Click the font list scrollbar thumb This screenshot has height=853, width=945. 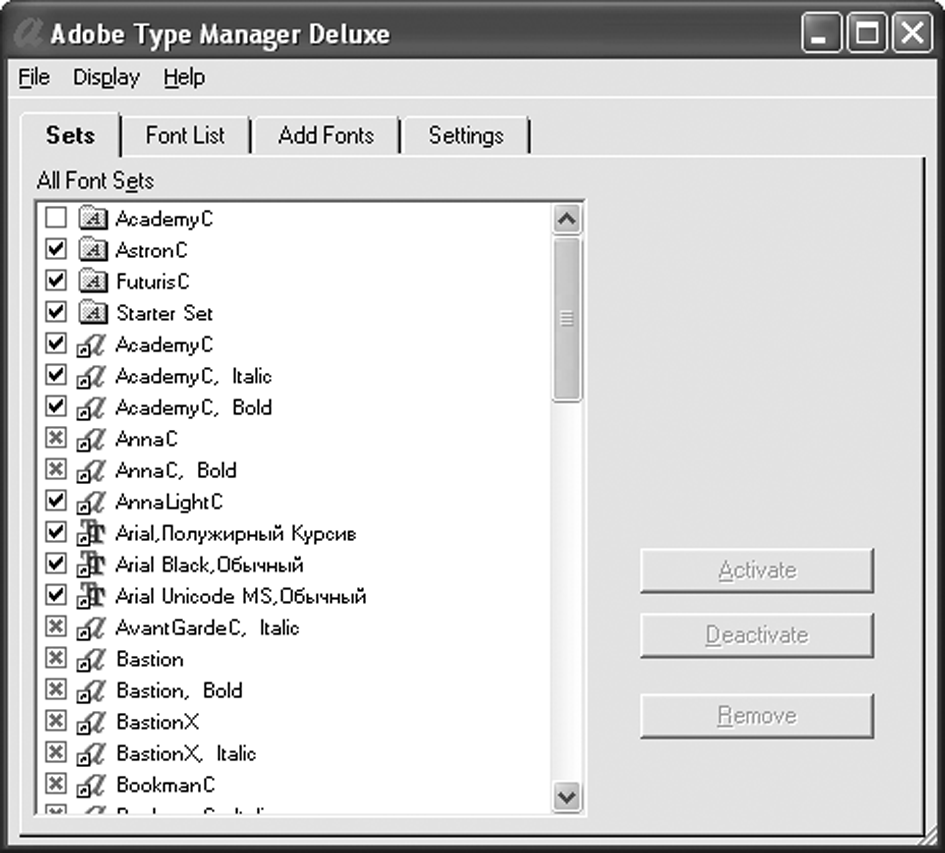coord(567,318)
